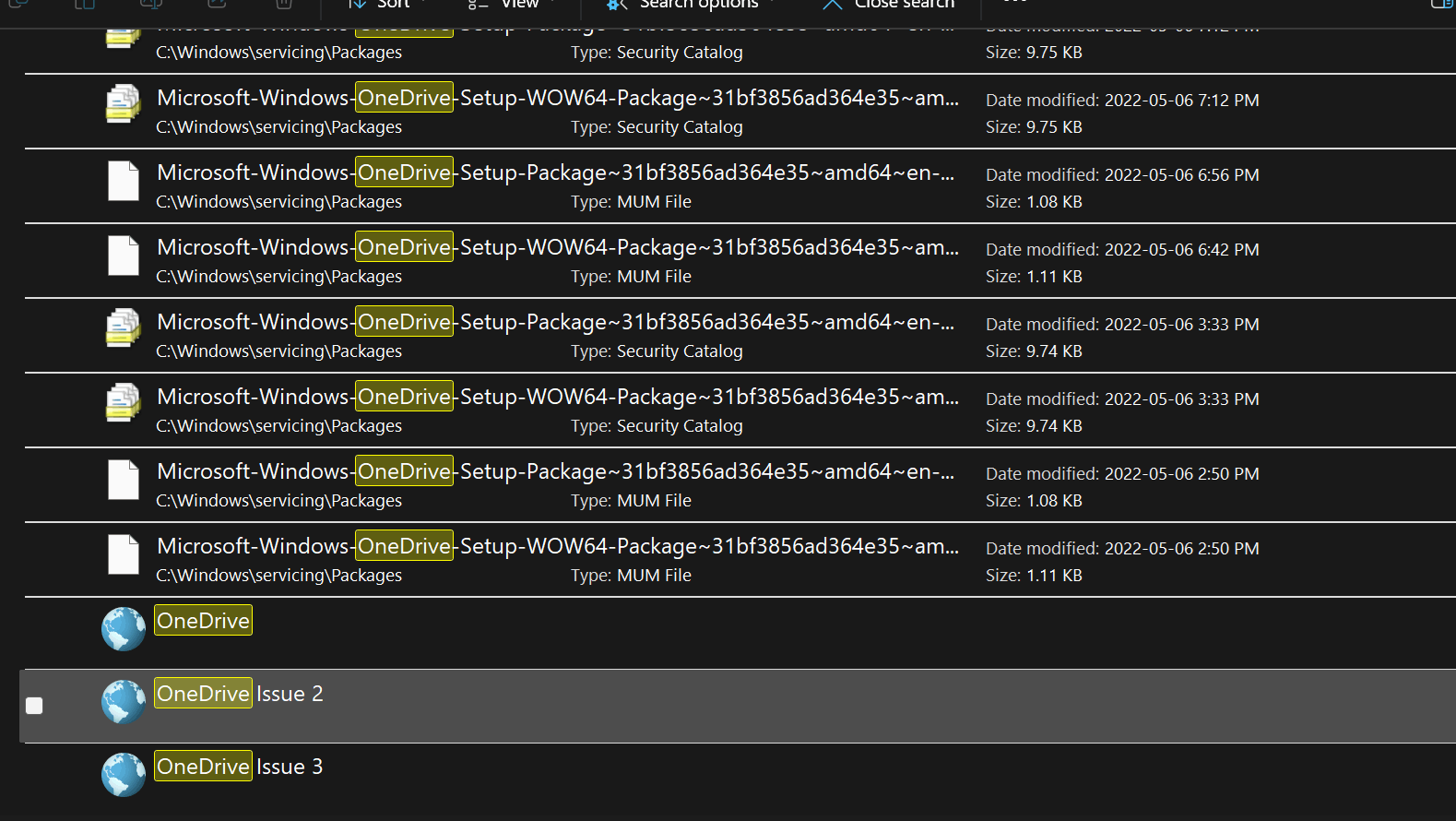Screen dimensions: 1456x821
Task: Click the file icon of WOW64 package dated 2:50 PM
Action: point(123,553)
